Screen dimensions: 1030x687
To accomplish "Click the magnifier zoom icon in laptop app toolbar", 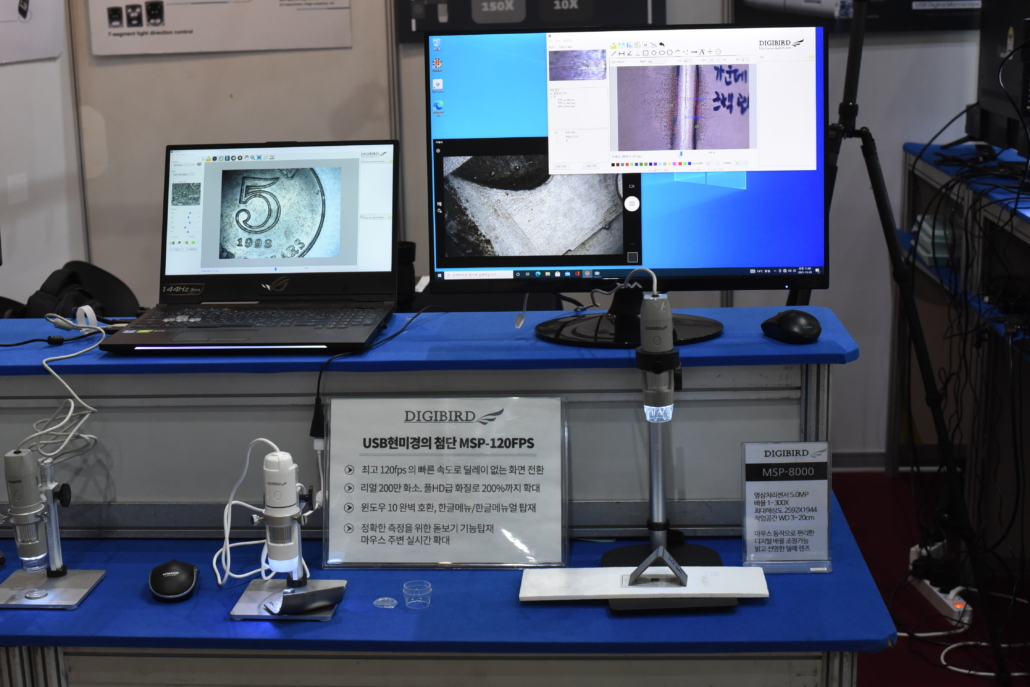I will tap(252, 158).
